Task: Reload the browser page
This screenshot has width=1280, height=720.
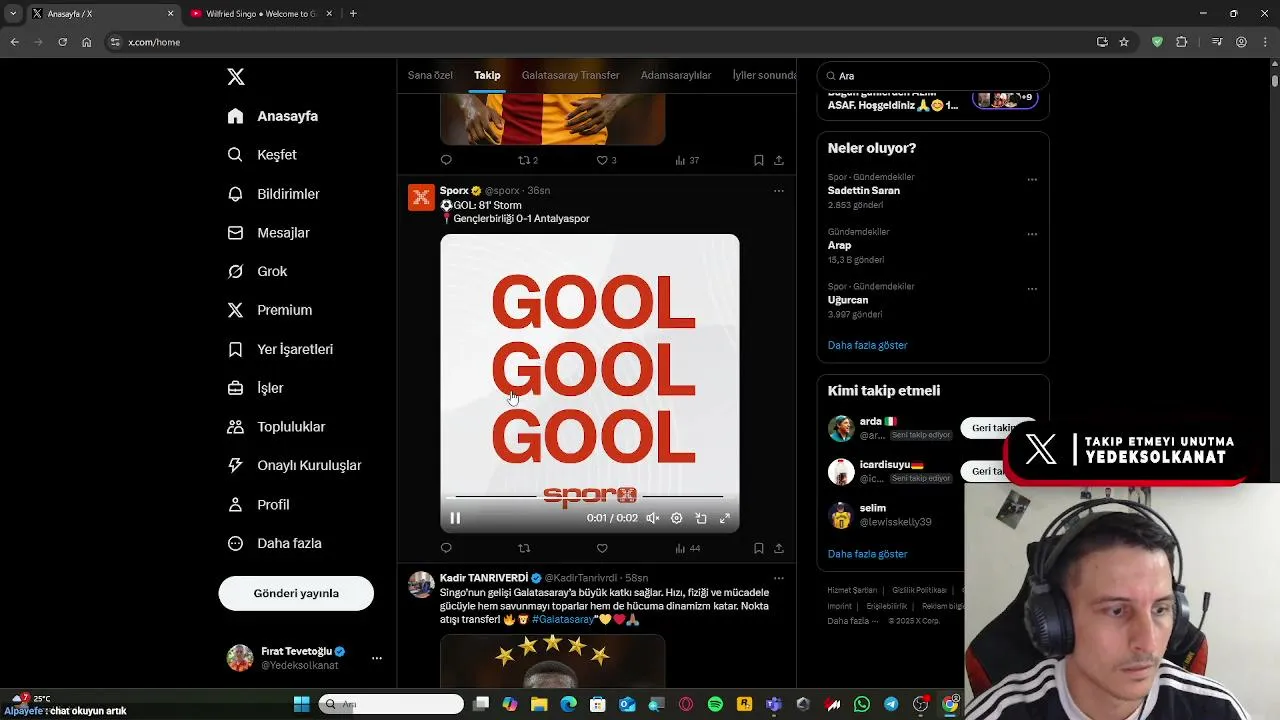Action: 62,42
